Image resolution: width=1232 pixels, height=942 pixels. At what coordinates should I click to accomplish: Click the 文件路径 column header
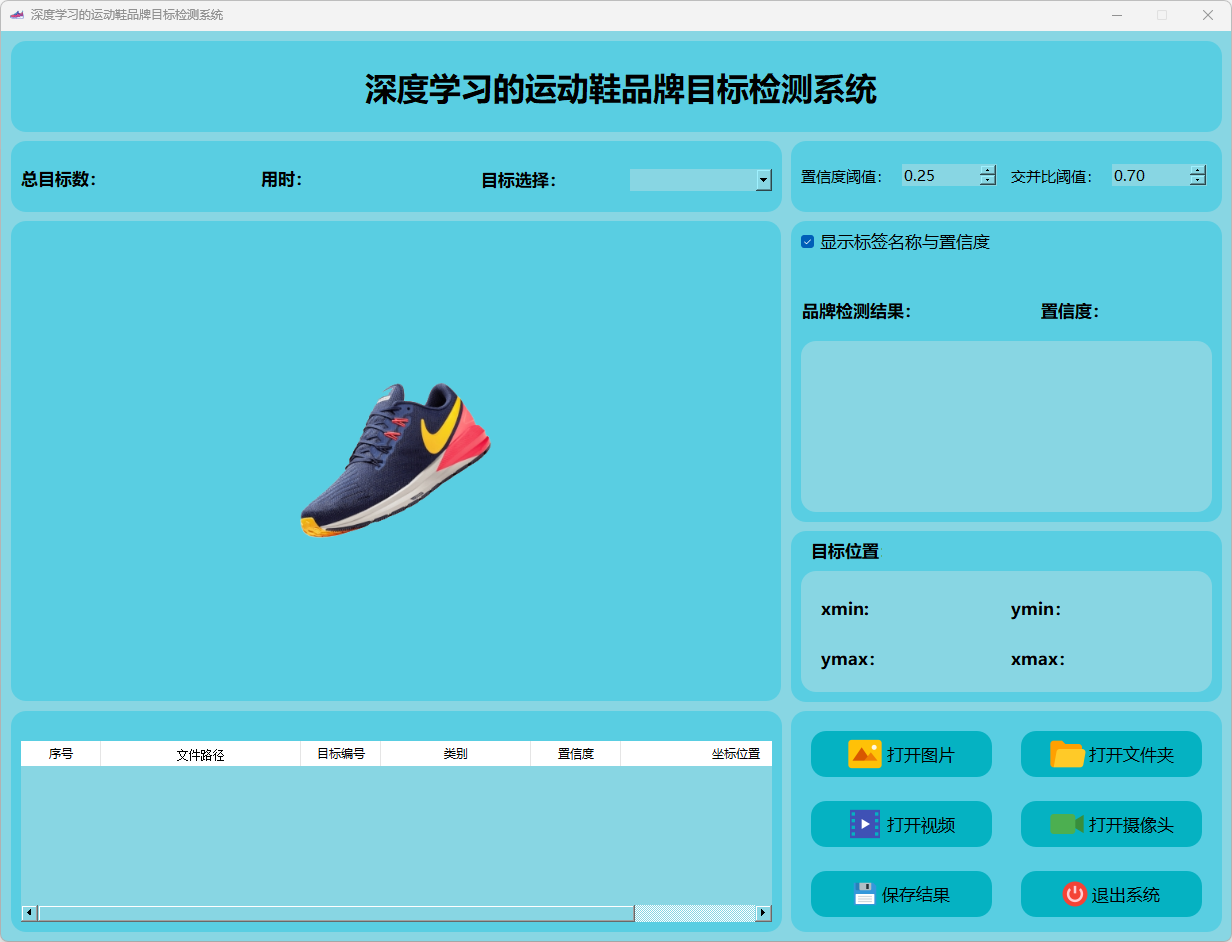[x=200, y=754]
